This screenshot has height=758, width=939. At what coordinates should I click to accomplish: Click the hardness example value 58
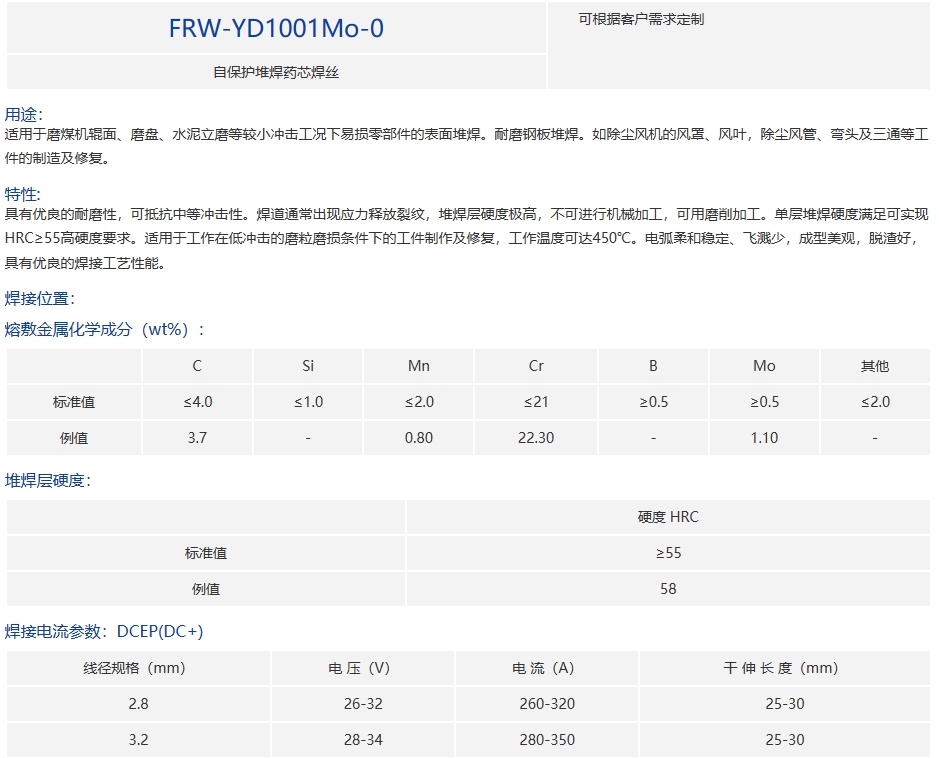(x=668, y=589)
